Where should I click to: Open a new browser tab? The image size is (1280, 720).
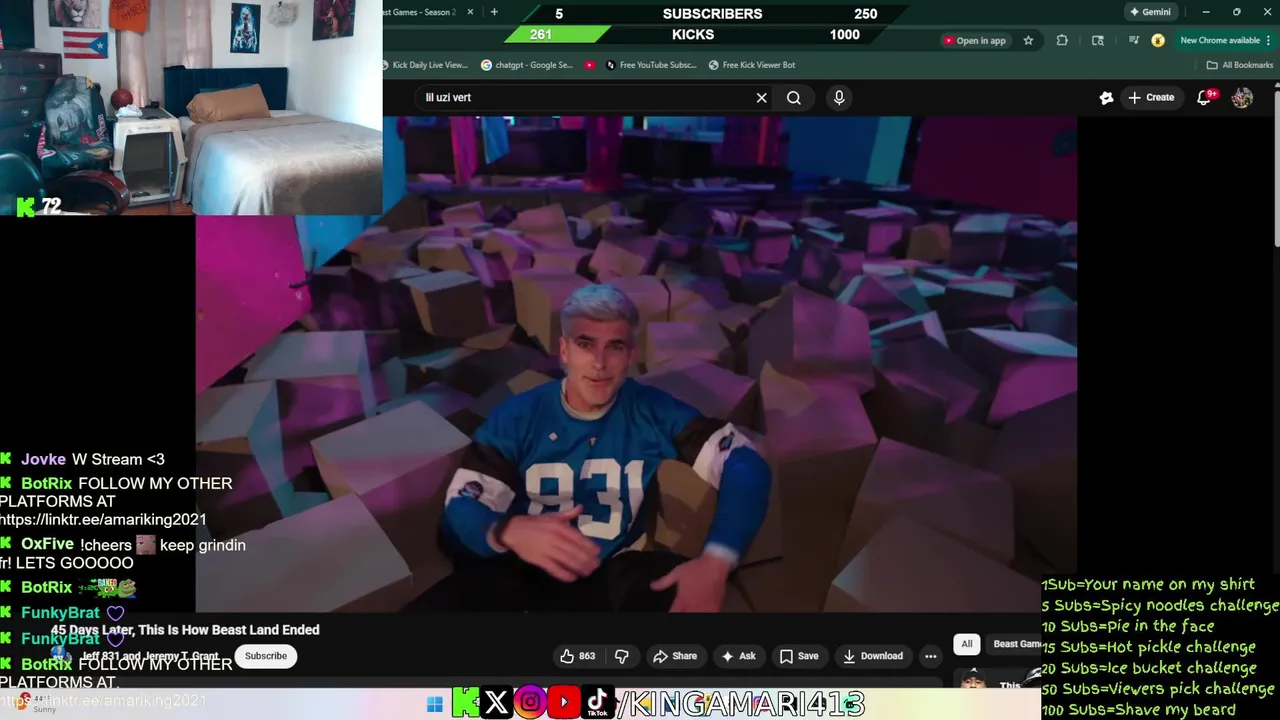point(494,12)
